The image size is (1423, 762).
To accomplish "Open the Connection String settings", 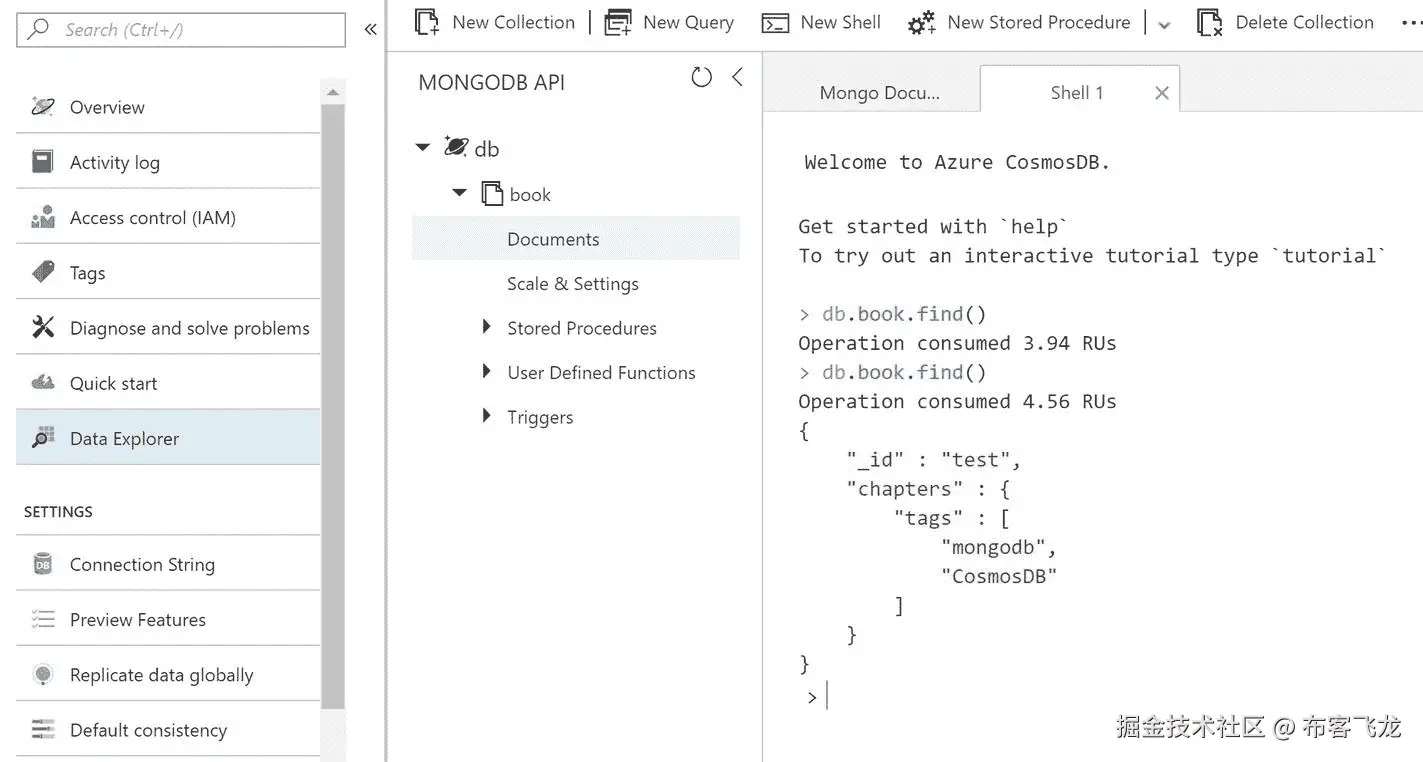I will coord(141,564).
